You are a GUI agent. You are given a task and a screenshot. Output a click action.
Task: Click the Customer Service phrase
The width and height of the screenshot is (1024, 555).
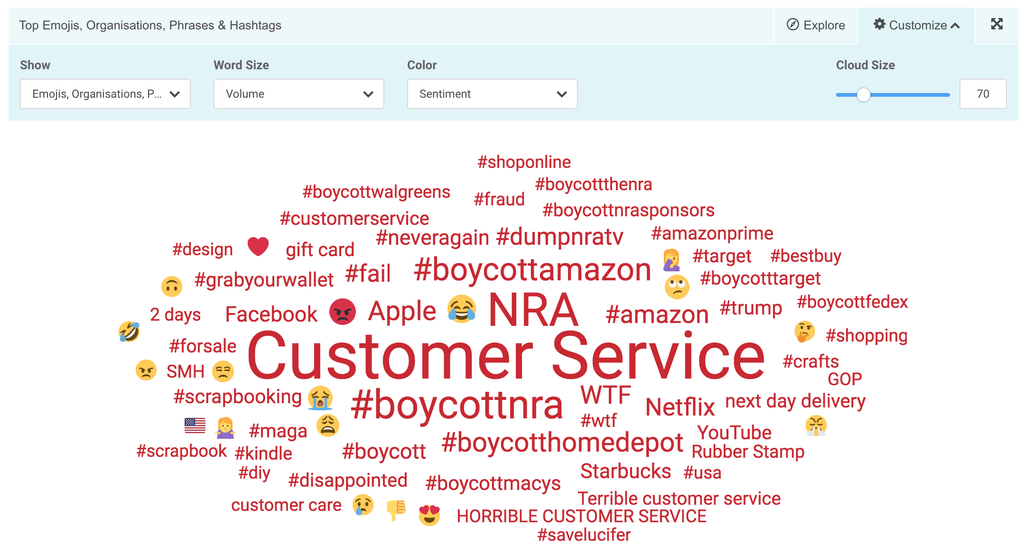[505, 356]
